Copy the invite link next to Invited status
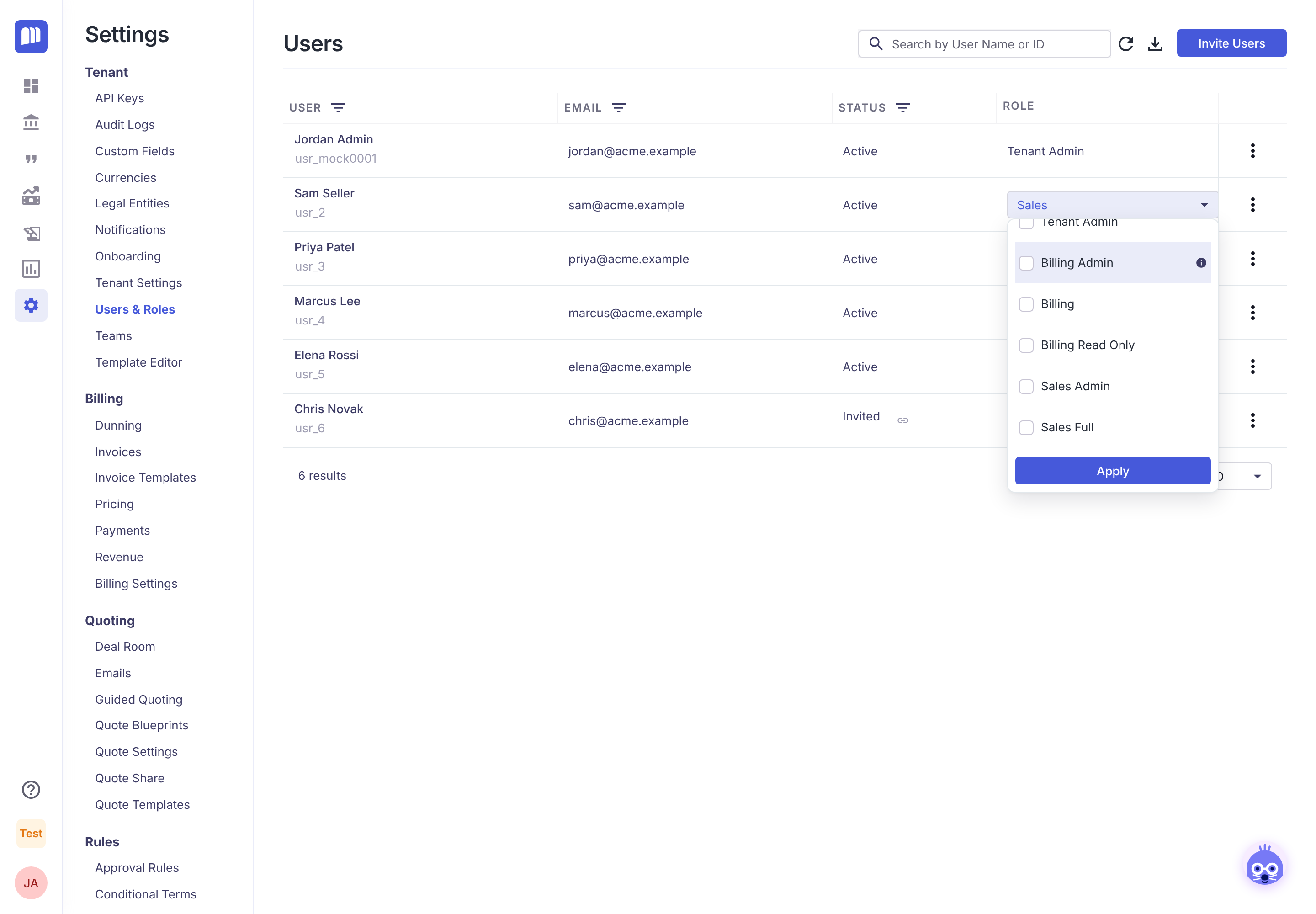1316x914 pixels. (902, 420)
